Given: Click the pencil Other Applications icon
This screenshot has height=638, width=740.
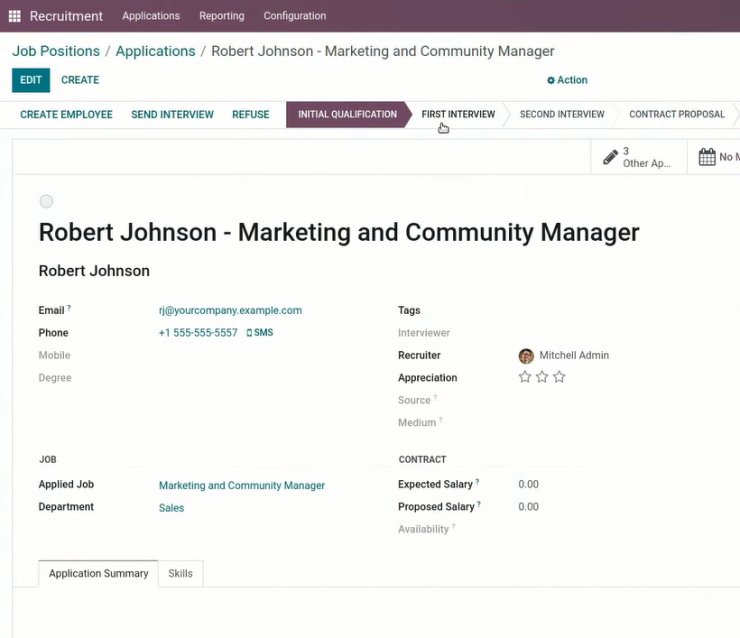Looking at the screenshot, I should [610, 157].
